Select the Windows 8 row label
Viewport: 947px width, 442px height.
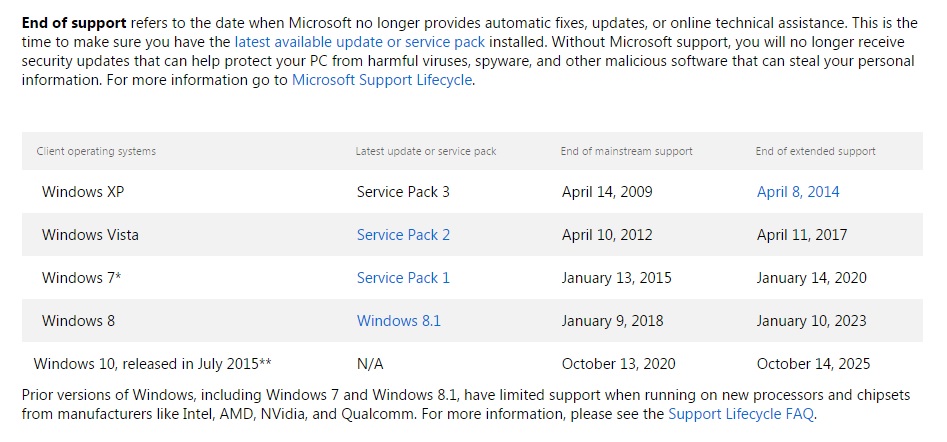coord(78,321)
